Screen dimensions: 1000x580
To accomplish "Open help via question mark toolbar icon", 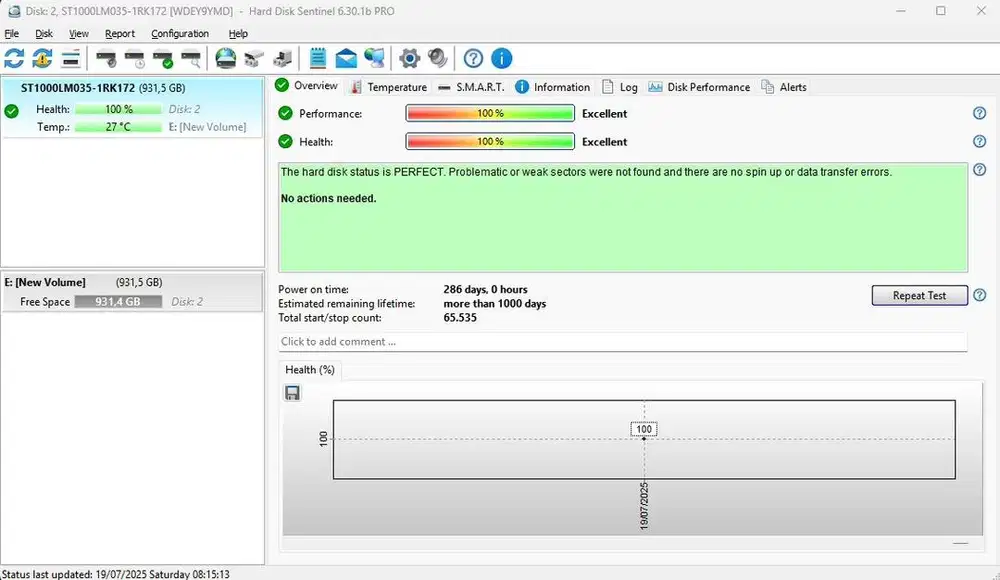I will 473,58.
